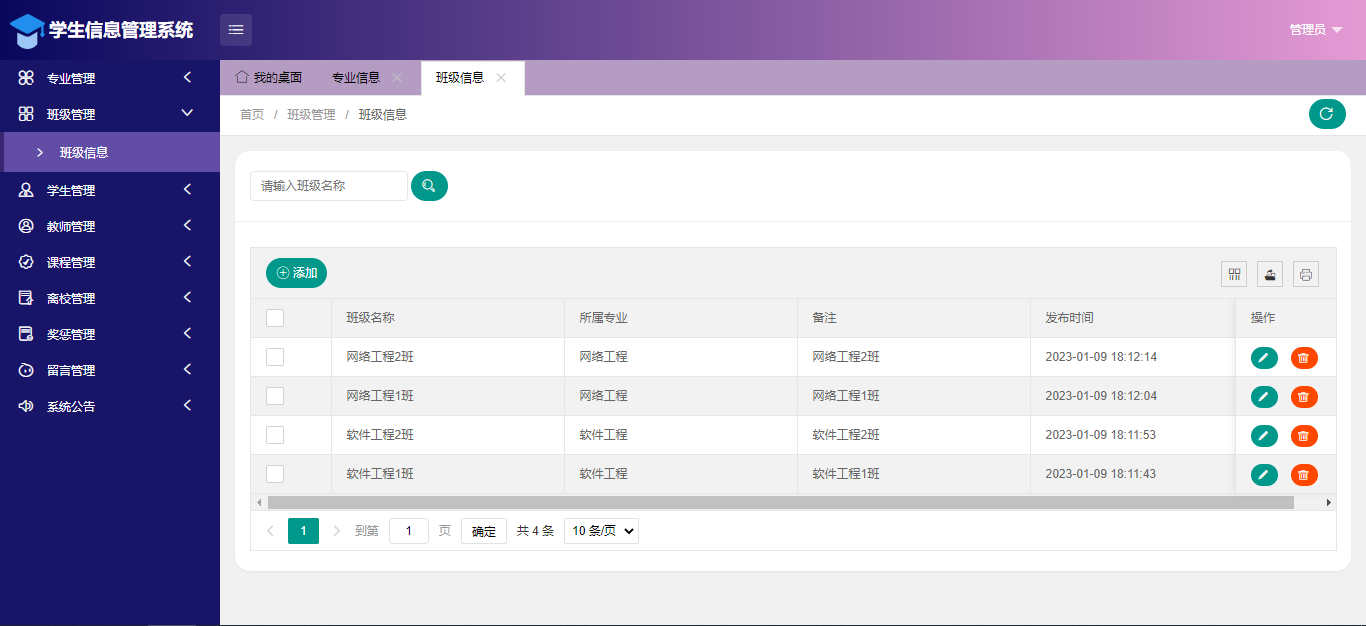Viewport: 1366px width, 626px height.
Task: Click the 奖惩管理 sidebar icon
Action: pos(27,334)
